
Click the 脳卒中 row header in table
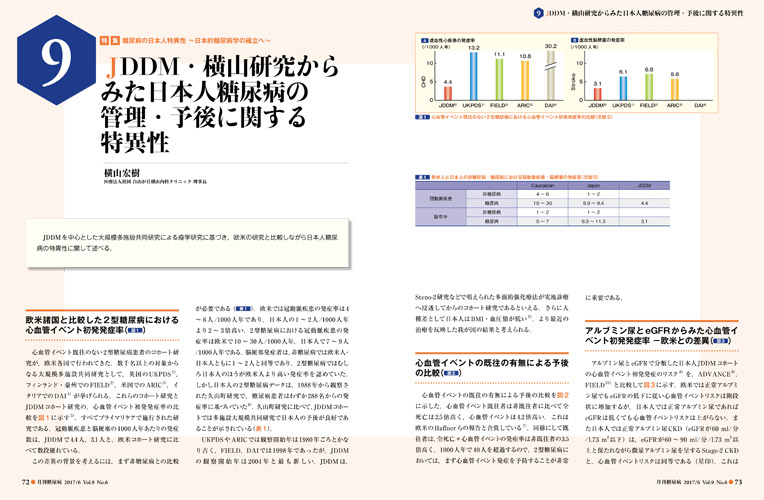[440, 217]
